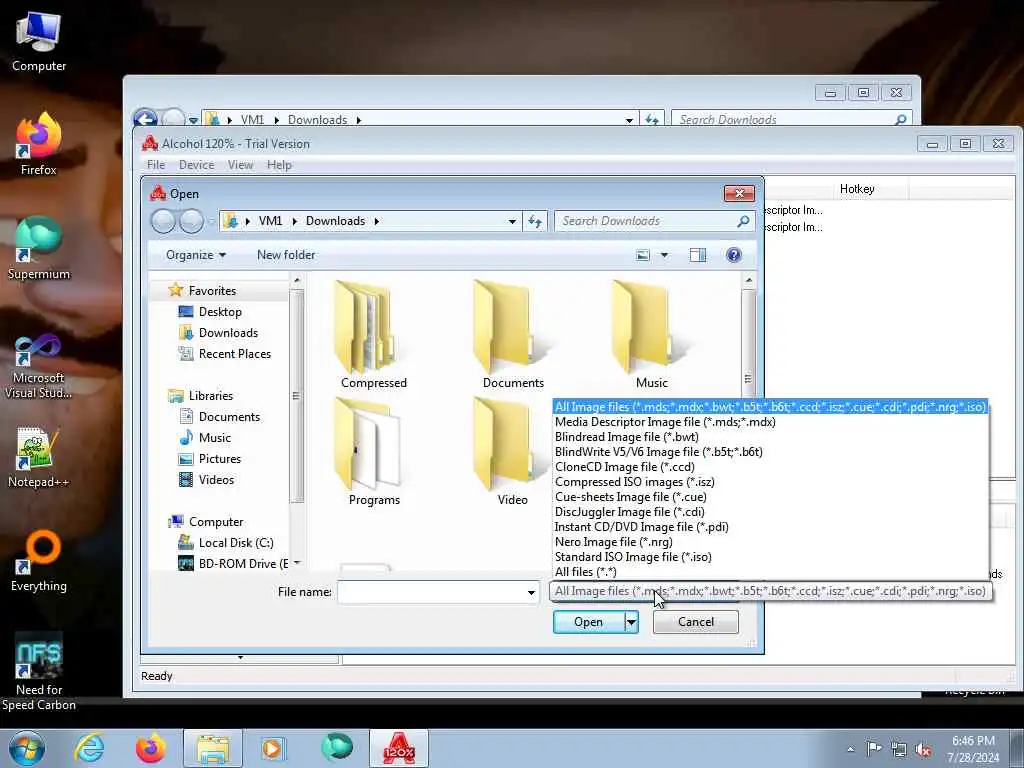This screenshot has width=1024, height=768.
Task: Click the Windows Start orb
Action: (26, 748)
